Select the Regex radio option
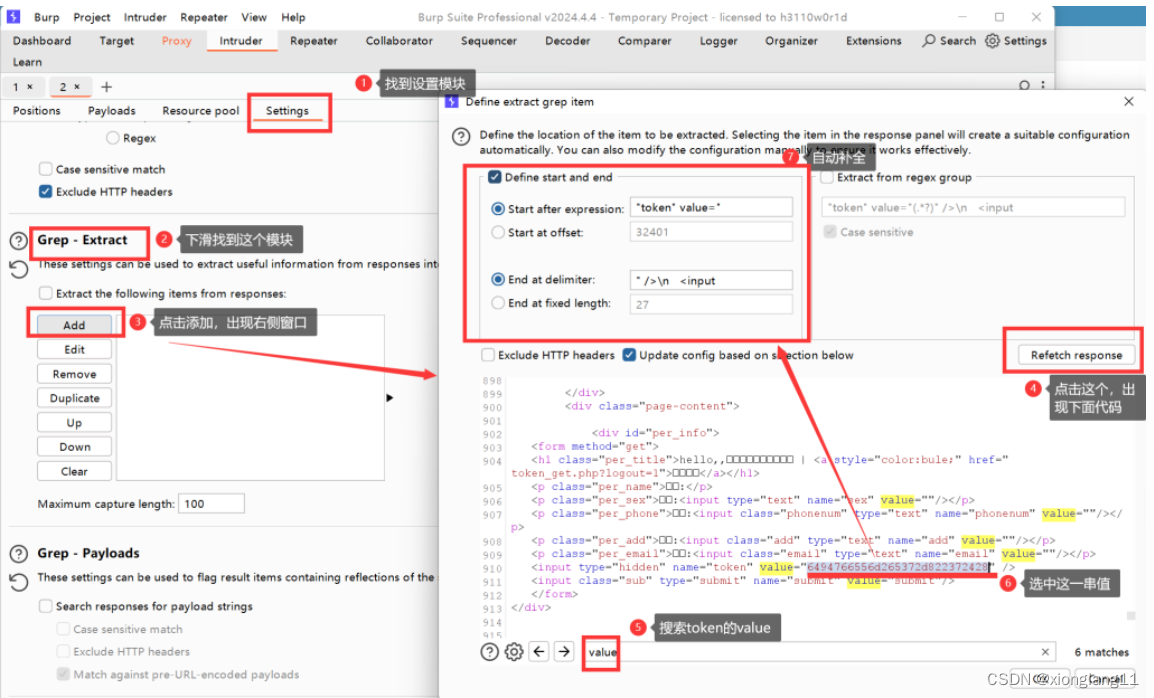The image size is (1154, 698). [x=113, y=138]
